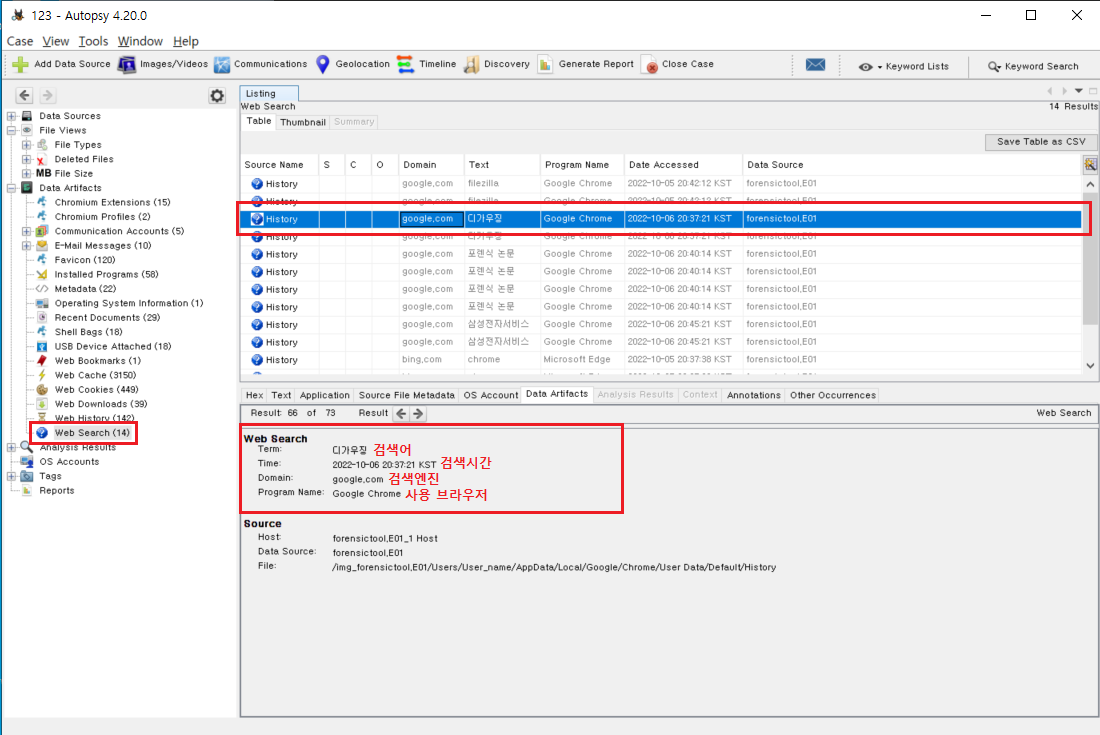Open the Window menu
This screenshot has height=735, width=1100.
tap(140, 41)
